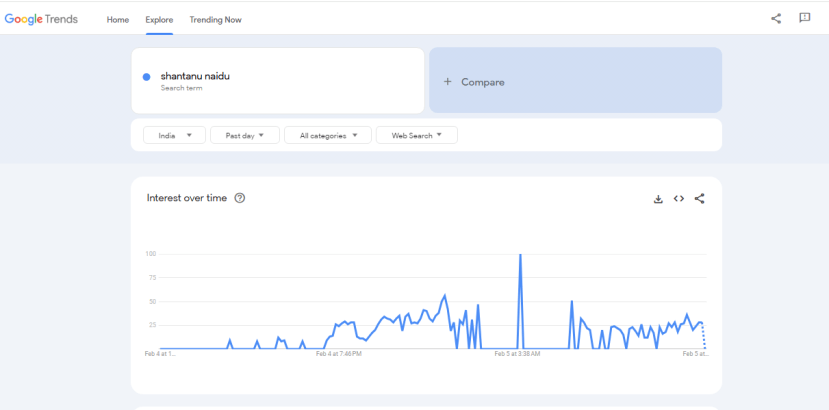This screenshot has width=829, height=410.
Task: Click the 25 y-axis value
Action: point(152,325)
